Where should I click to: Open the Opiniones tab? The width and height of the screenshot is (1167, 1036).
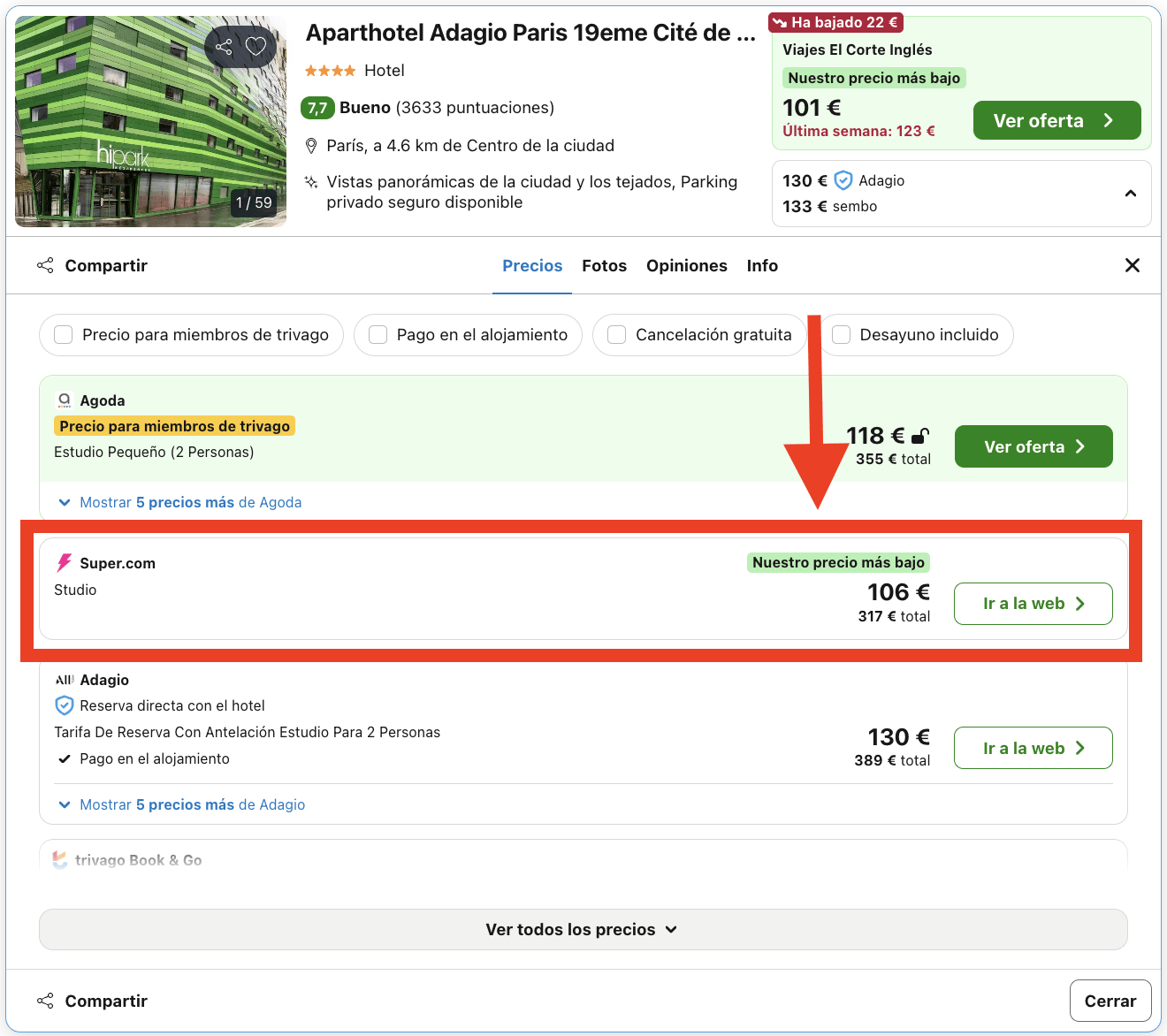[x=687, y=265]
